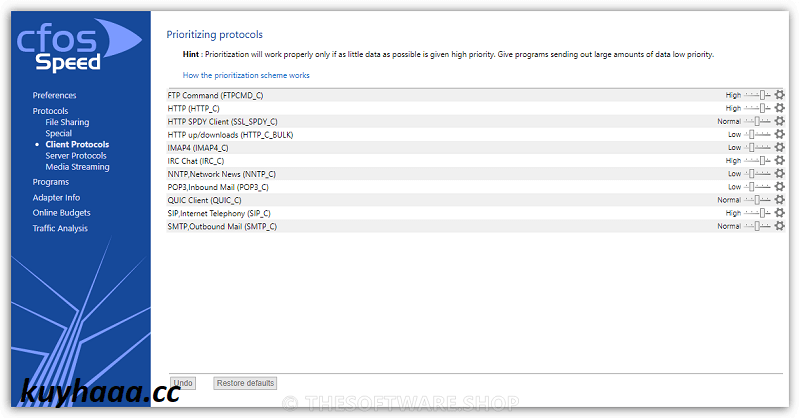The image size is (800, 418).
Task: Select SMTP,Outbound Mail (SMTP_C) text
Action: pos(222,226)
